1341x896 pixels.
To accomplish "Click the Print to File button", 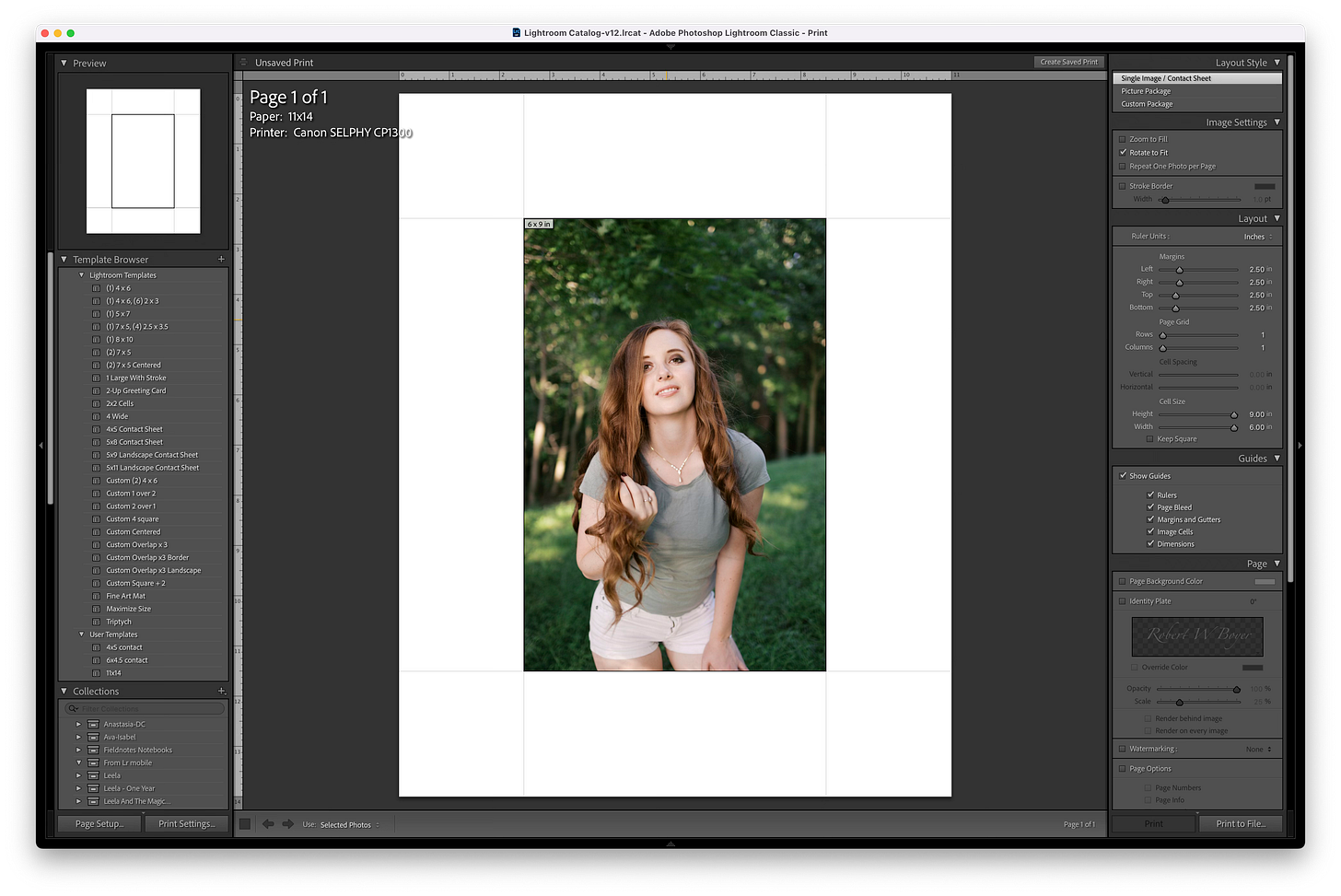I will coord(1241,823).
